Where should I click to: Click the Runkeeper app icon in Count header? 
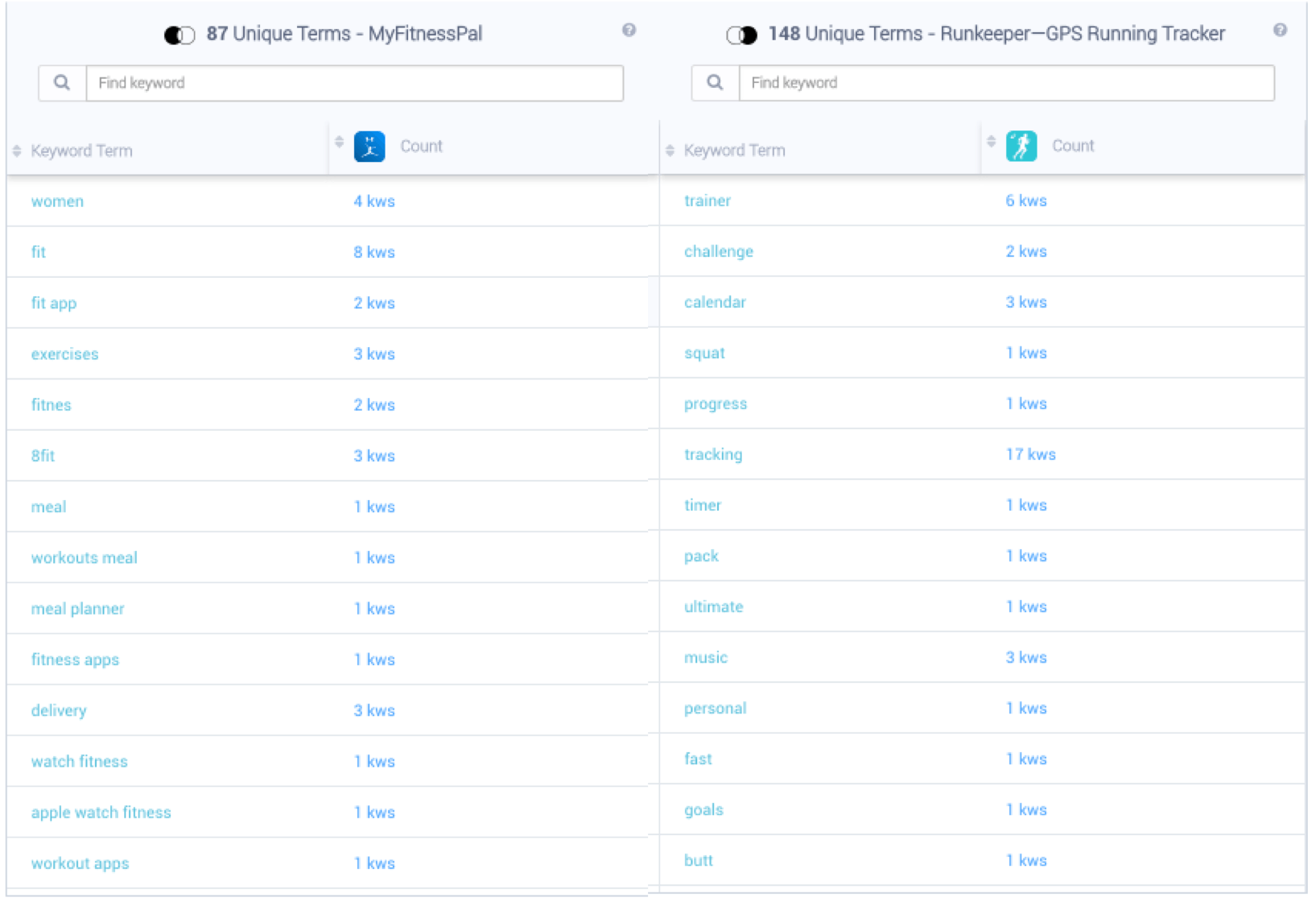1021,147
